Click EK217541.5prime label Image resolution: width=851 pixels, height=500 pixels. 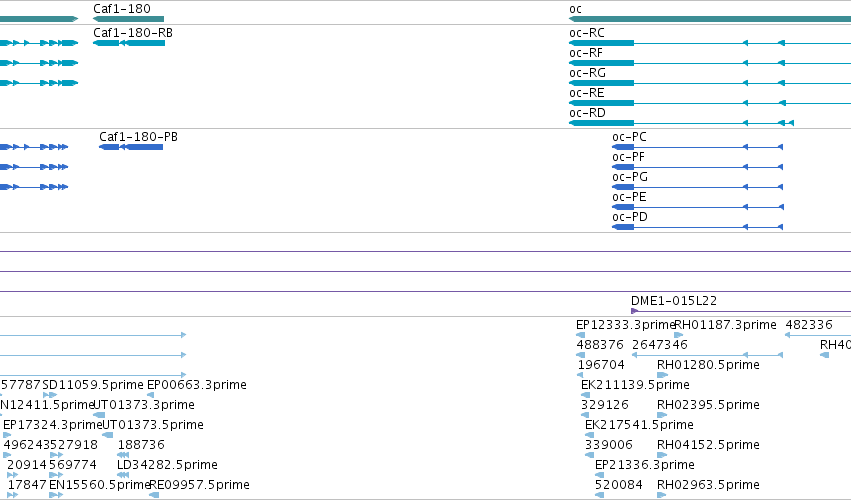639,425
